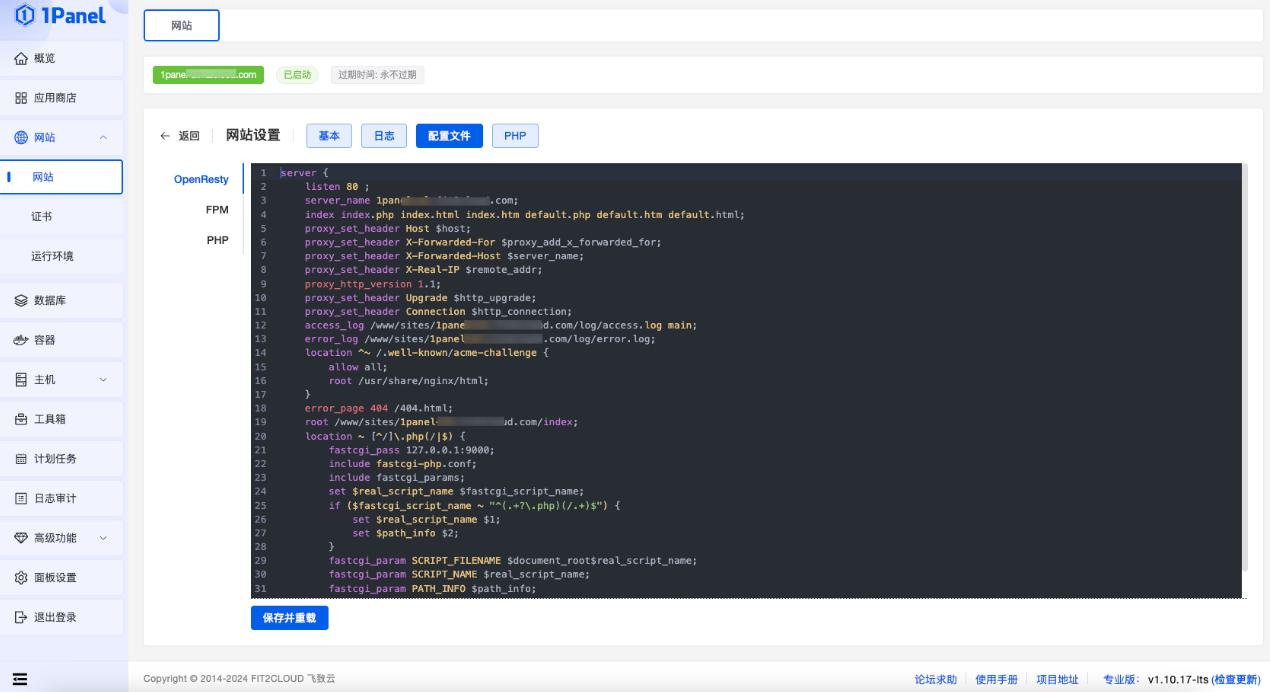Click the panel settings gear icon
Viewport: 1270px width, 692px height.
coord(21,578)
